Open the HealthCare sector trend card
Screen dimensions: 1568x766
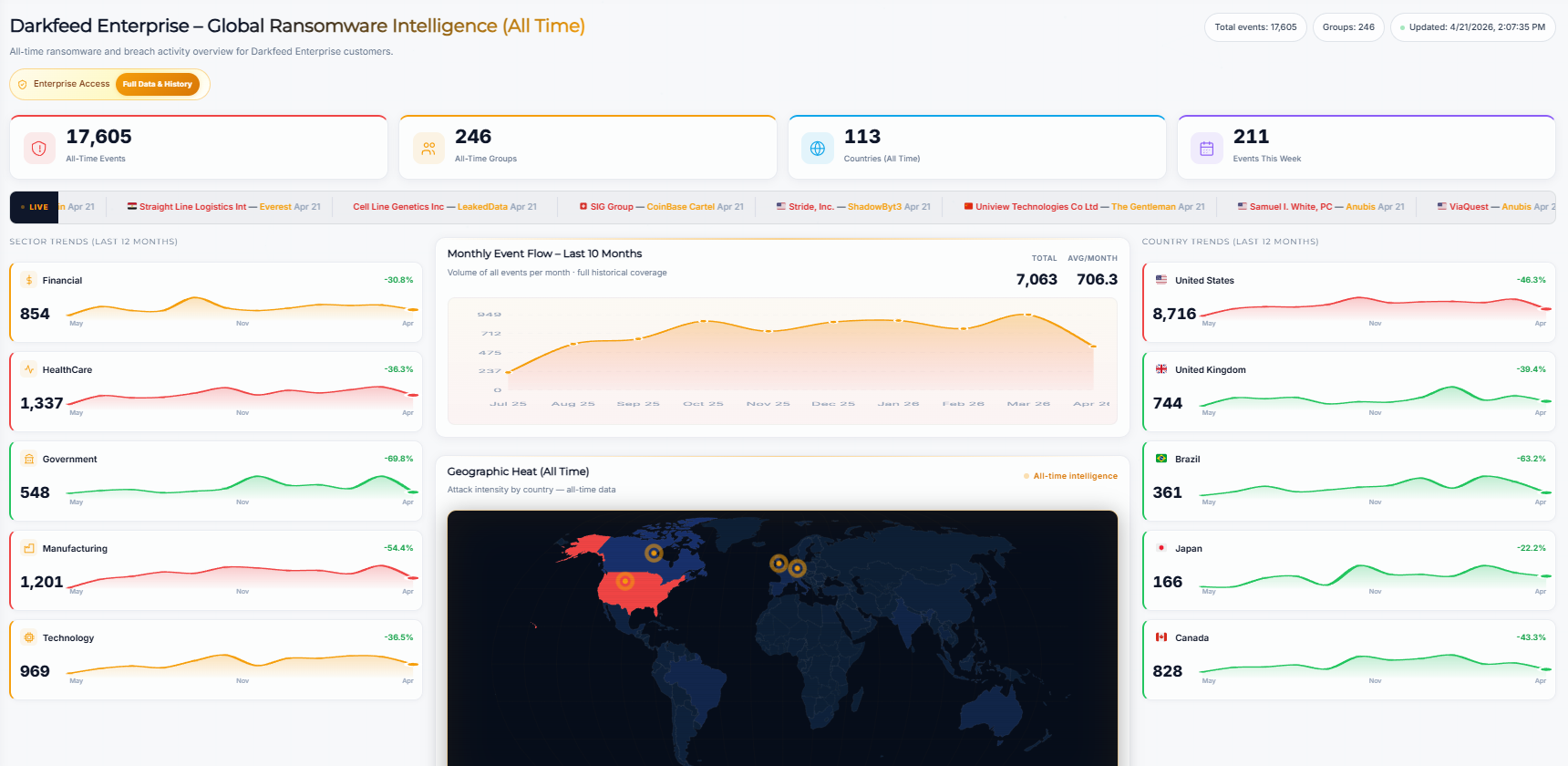(216, 391)
